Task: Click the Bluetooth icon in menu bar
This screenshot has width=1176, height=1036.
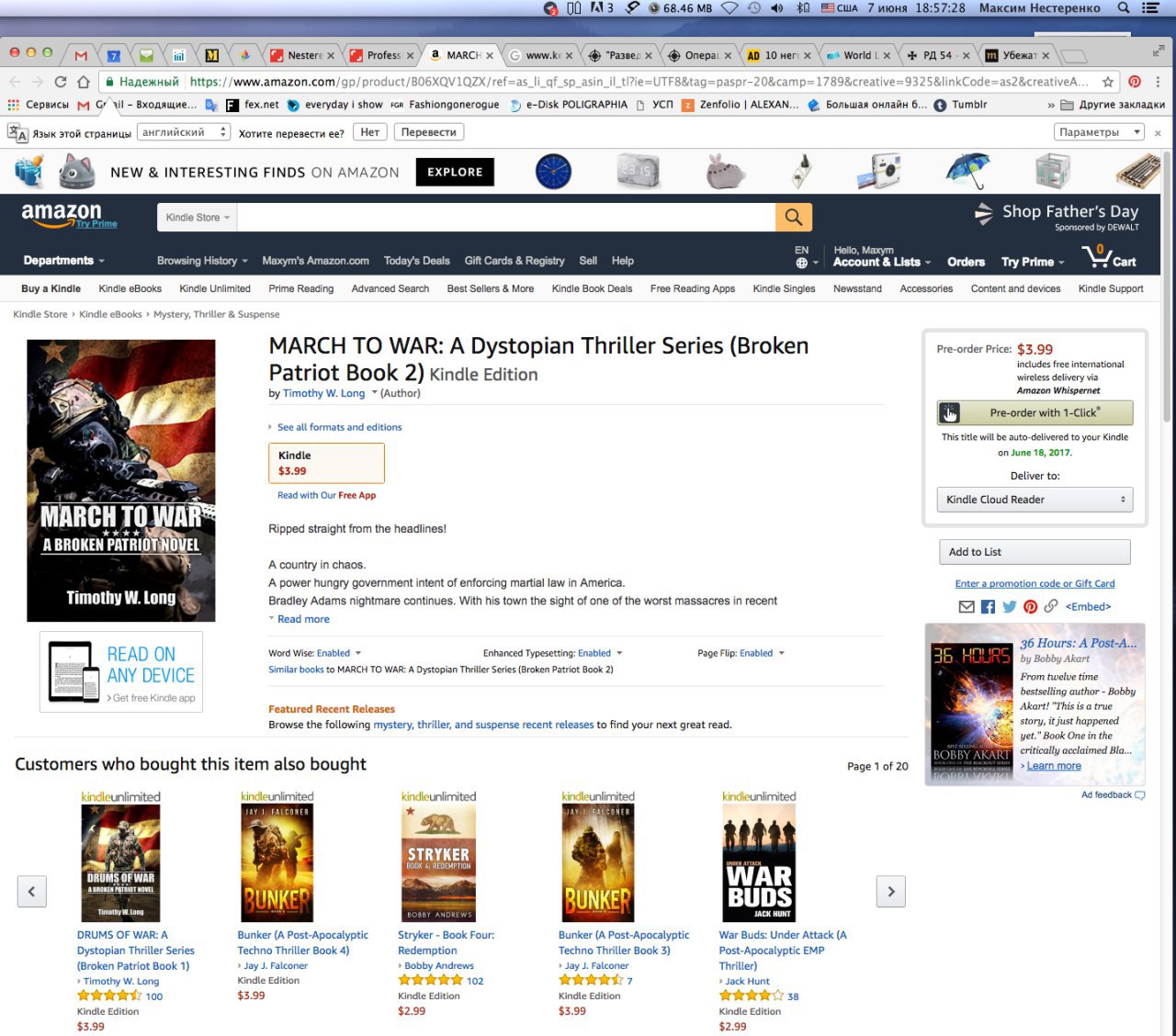Action: pyautogui.click(x=802, y=8)
